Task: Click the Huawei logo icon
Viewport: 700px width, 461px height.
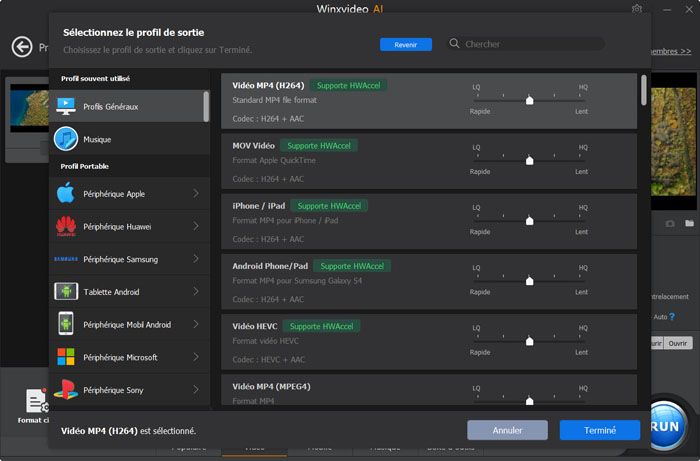Action: (x=66, y=226)
